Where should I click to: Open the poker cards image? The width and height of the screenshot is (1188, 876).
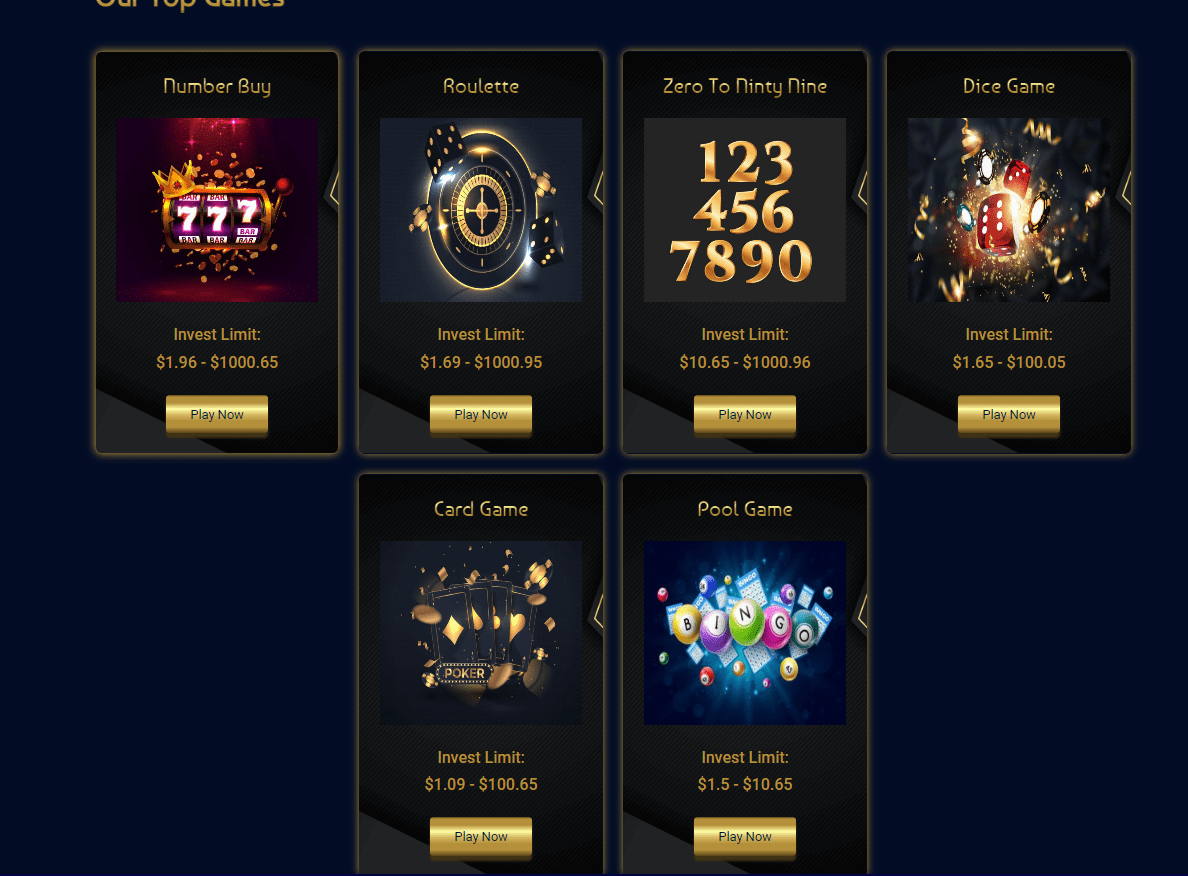pos(480,633)
